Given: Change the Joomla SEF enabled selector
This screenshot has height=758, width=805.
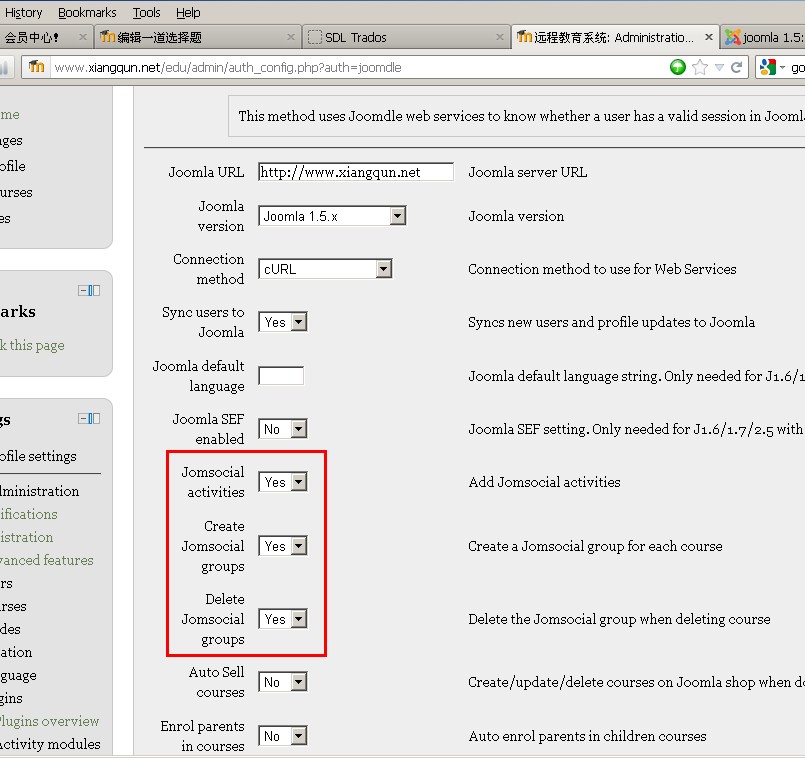Looking at the screenshot, I should pos(298,429).
